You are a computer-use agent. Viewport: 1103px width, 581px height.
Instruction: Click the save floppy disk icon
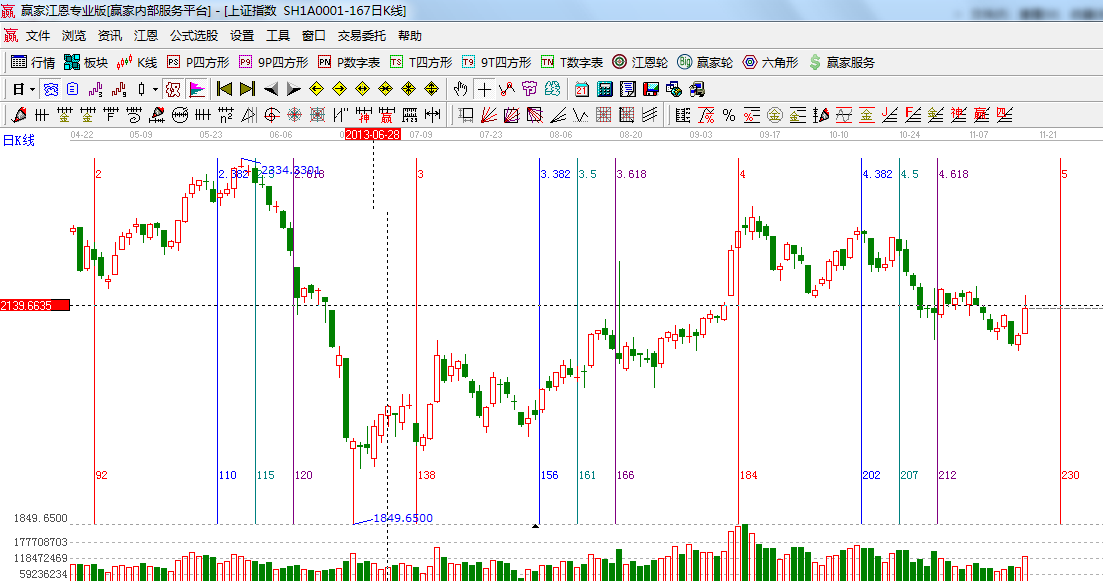[x=651, y=89]
